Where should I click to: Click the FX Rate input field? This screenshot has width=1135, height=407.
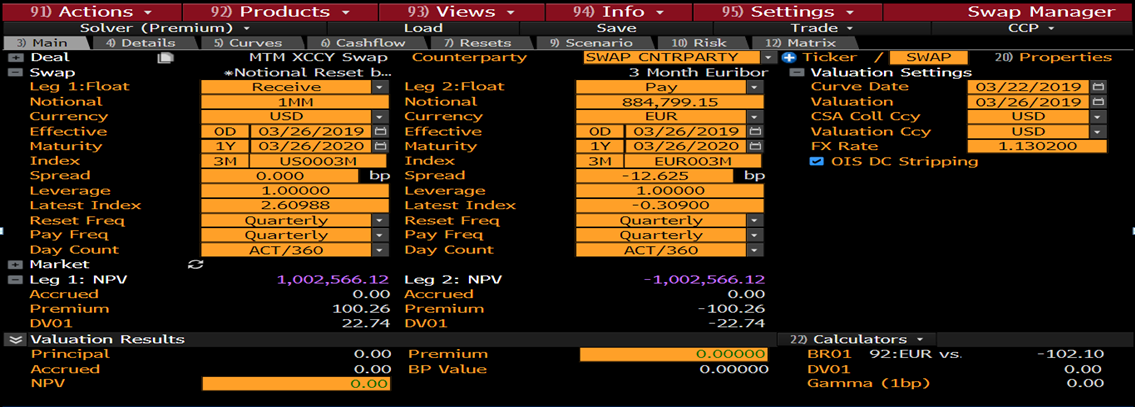pyautogui.click(x=1038, y=146)
